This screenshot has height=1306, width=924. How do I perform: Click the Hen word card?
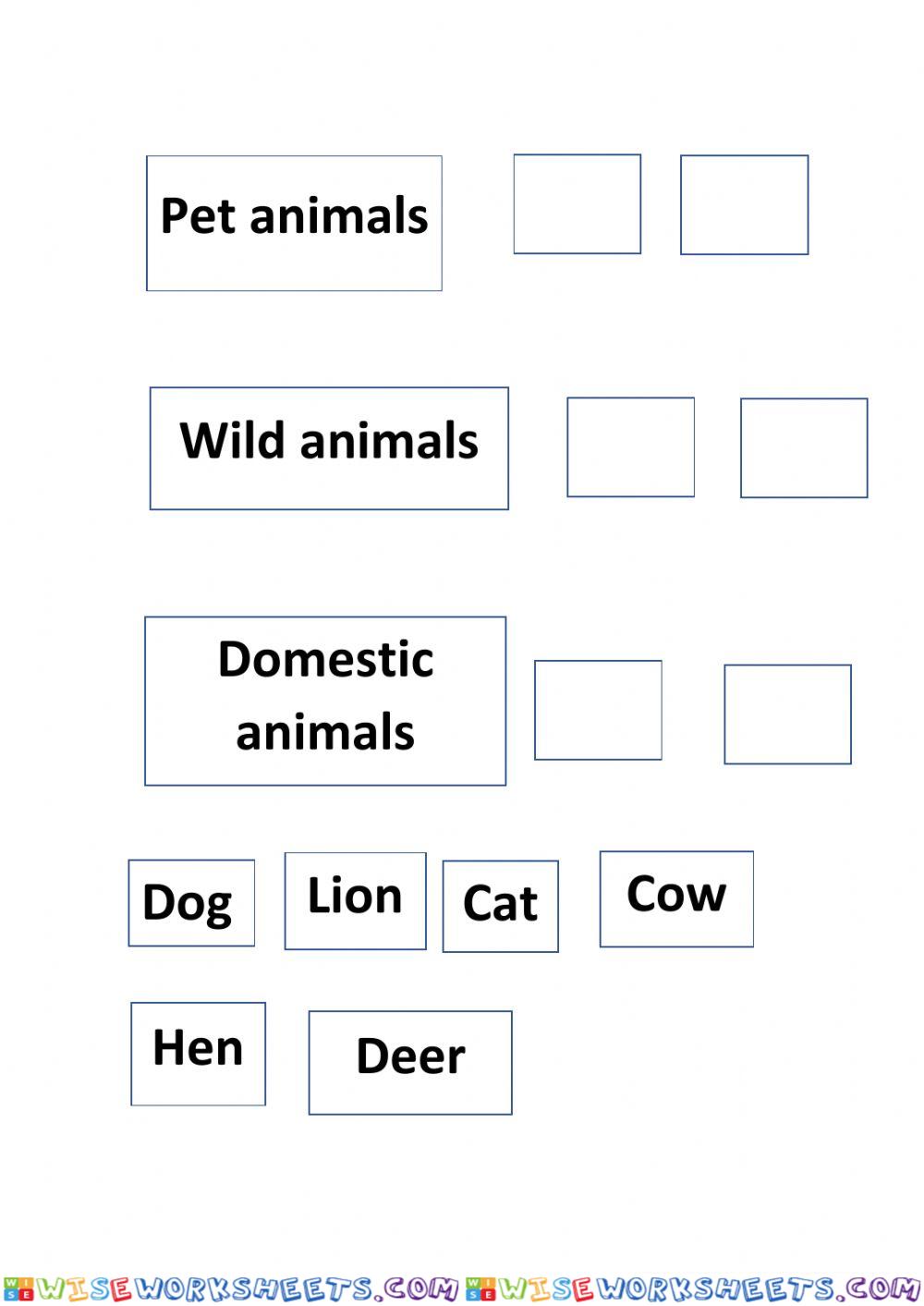pos(198,1054)
